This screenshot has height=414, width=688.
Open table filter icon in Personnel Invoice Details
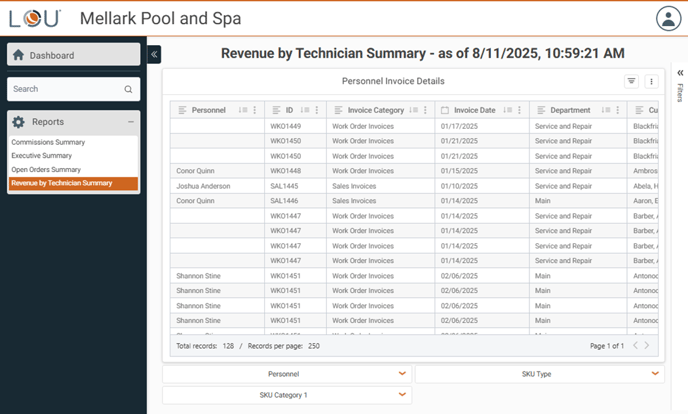(631, 82)
